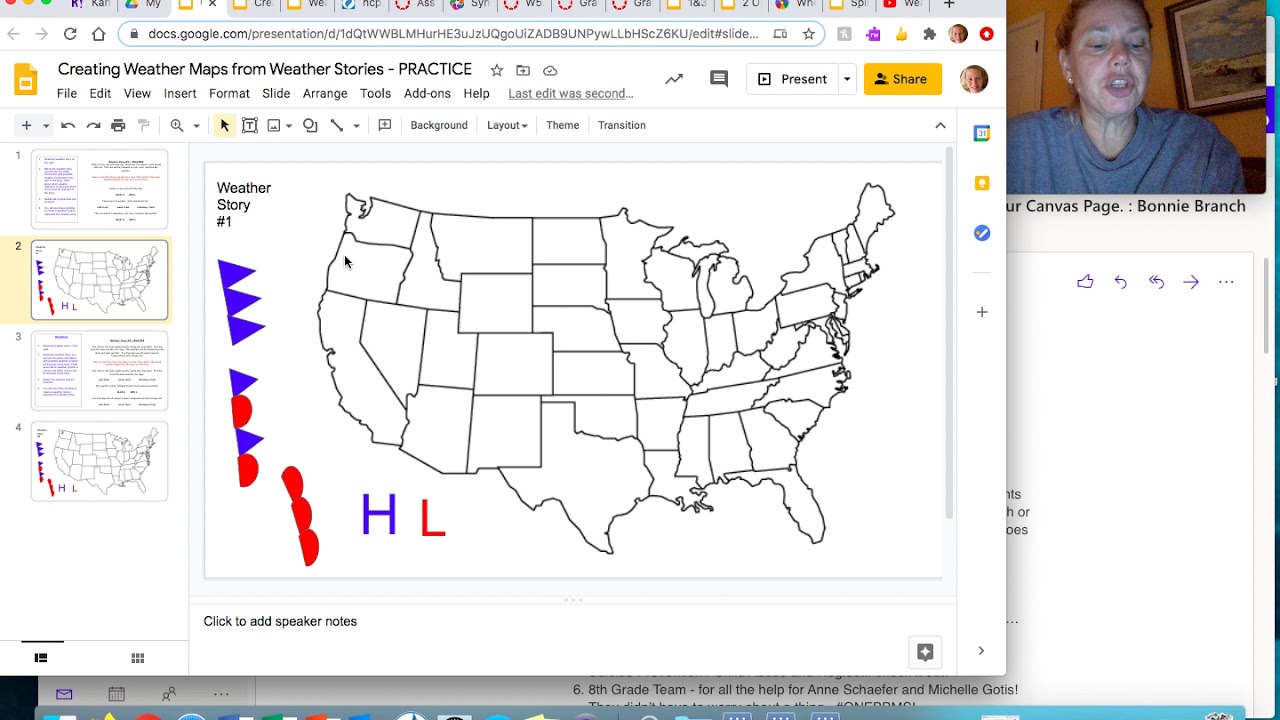Open the File menu
1280x720 pixels.
coord(67,93)
